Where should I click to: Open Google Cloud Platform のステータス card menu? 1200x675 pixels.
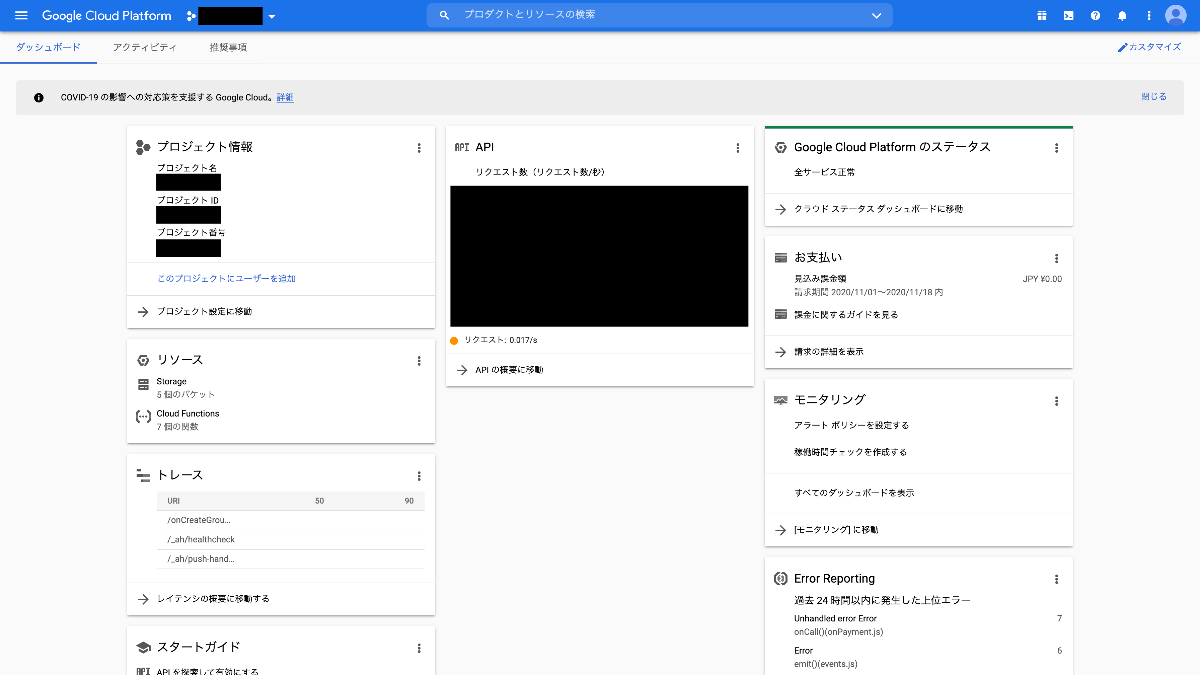[1057, 148]
